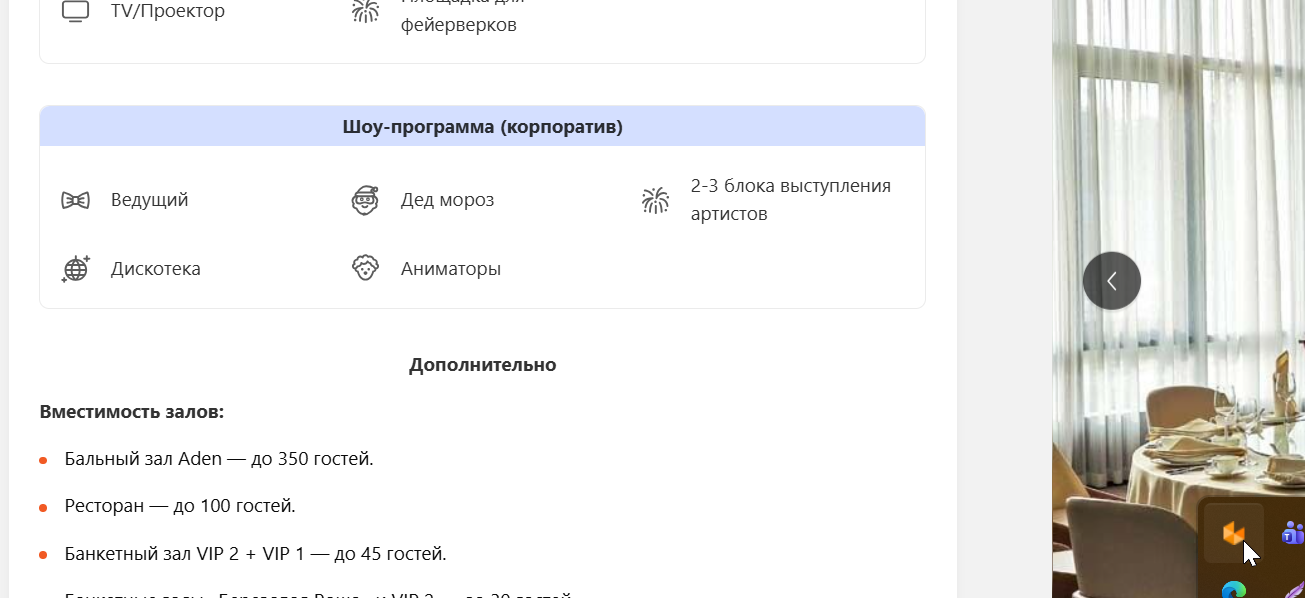1305x598 pixels.
Task: Click the Шоу-программа (корпоратив) header
Action: (482, 127)
